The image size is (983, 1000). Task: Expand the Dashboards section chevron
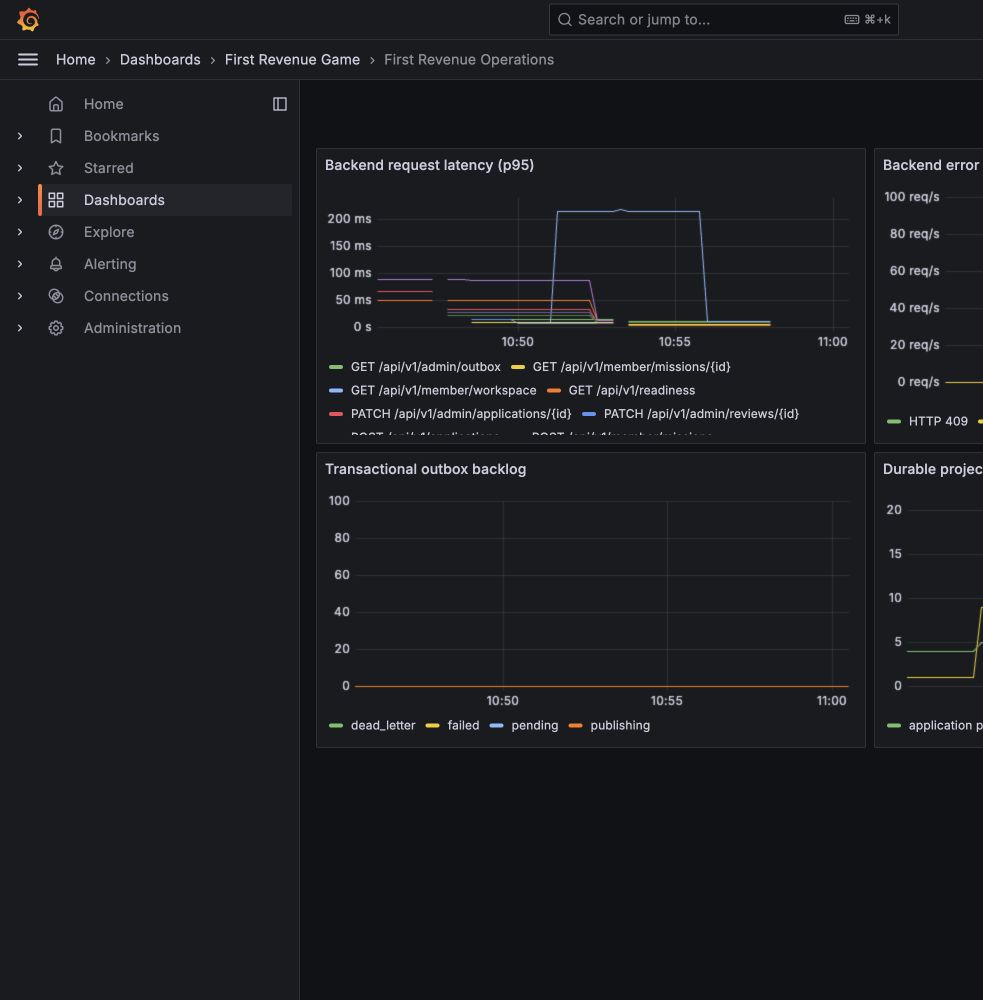20,200
